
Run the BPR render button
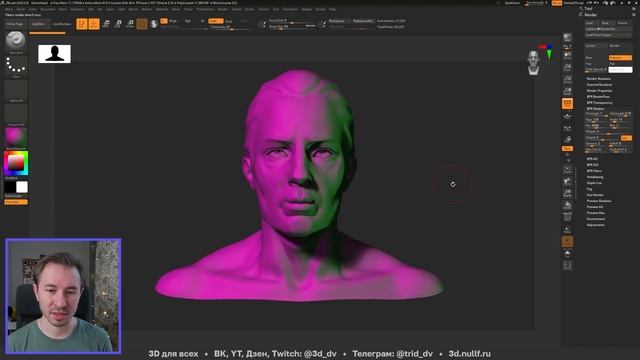(x=567, y=39)
